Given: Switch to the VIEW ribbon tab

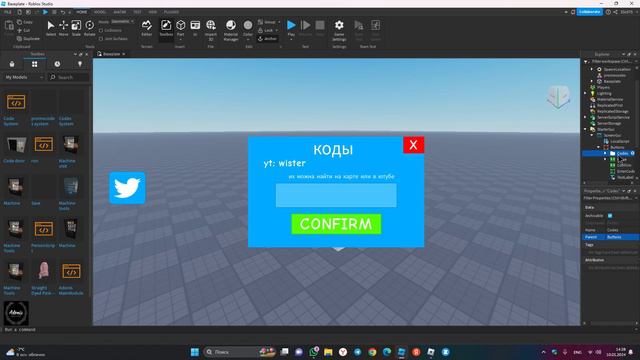Looking at the screenshot, I should point(153,12).
